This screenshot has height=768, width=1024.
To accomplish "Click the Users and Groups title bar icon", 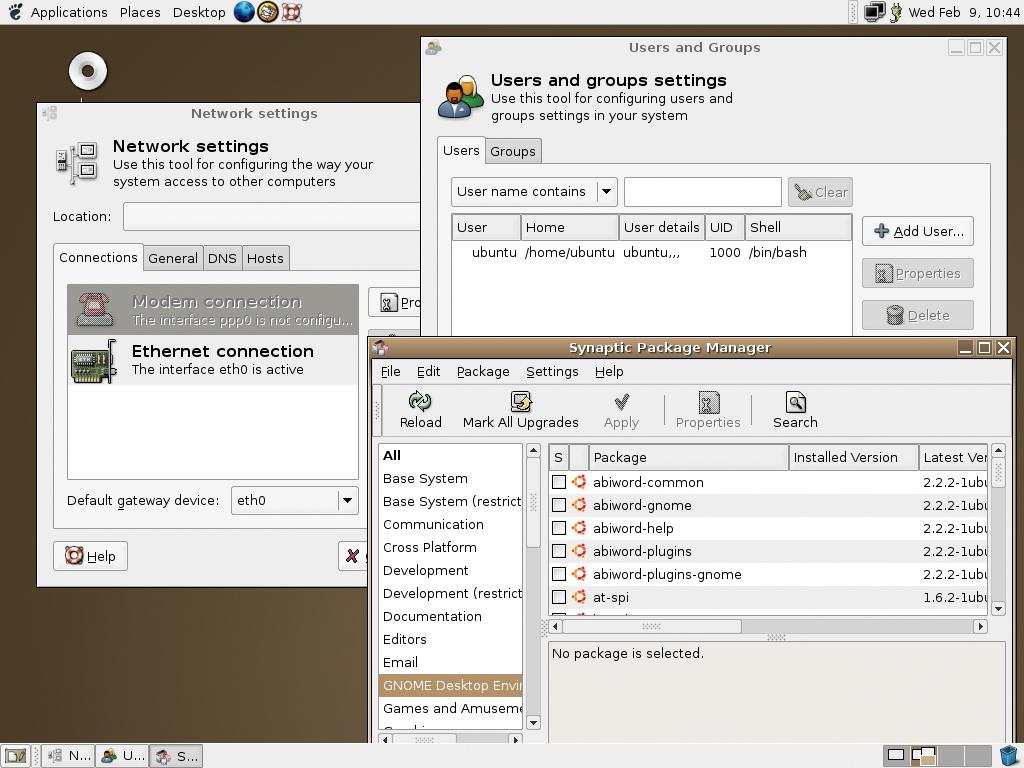I will pos(433,47).
